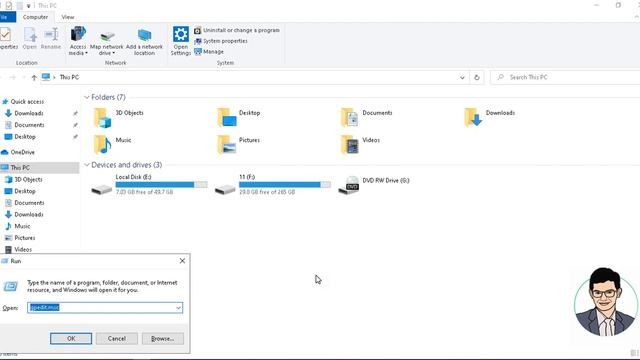Collapse the Devices and drives group

87,165
